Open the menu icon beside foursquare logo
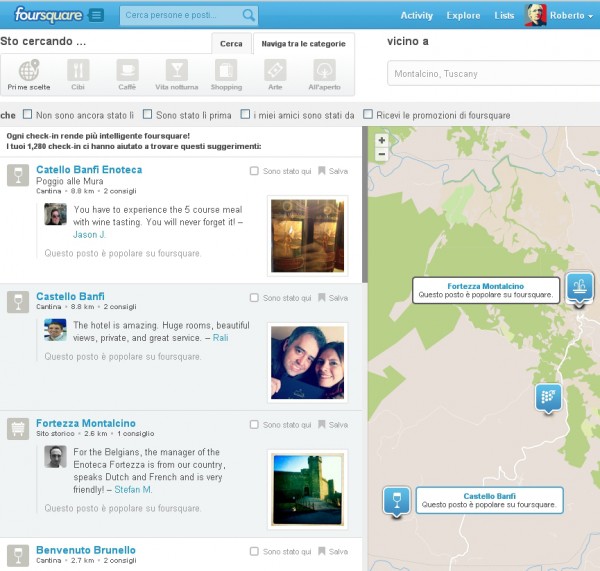600x571 pixels. [x=97, y=15]
